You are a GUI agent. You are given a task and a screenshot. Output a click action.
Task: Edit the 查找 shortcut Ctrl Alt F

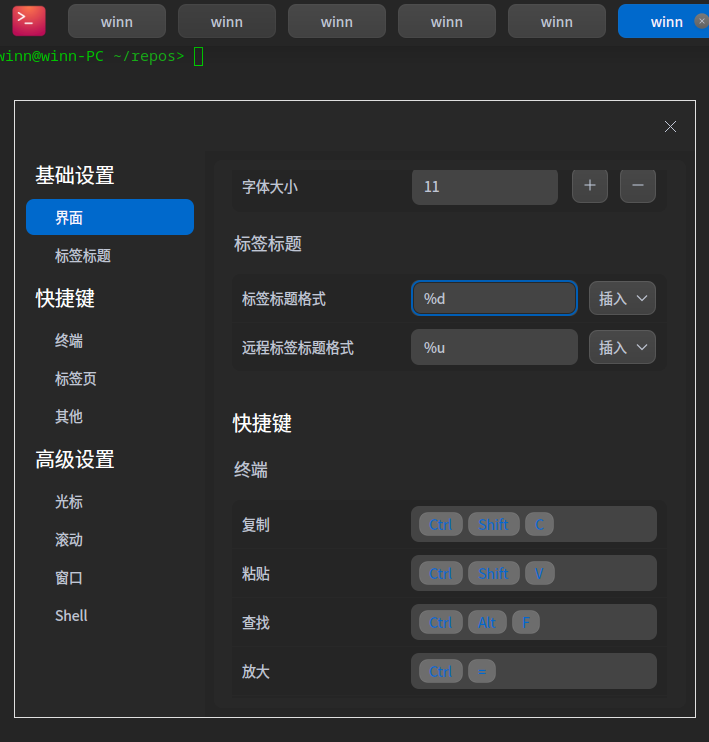tap(534, 622)
